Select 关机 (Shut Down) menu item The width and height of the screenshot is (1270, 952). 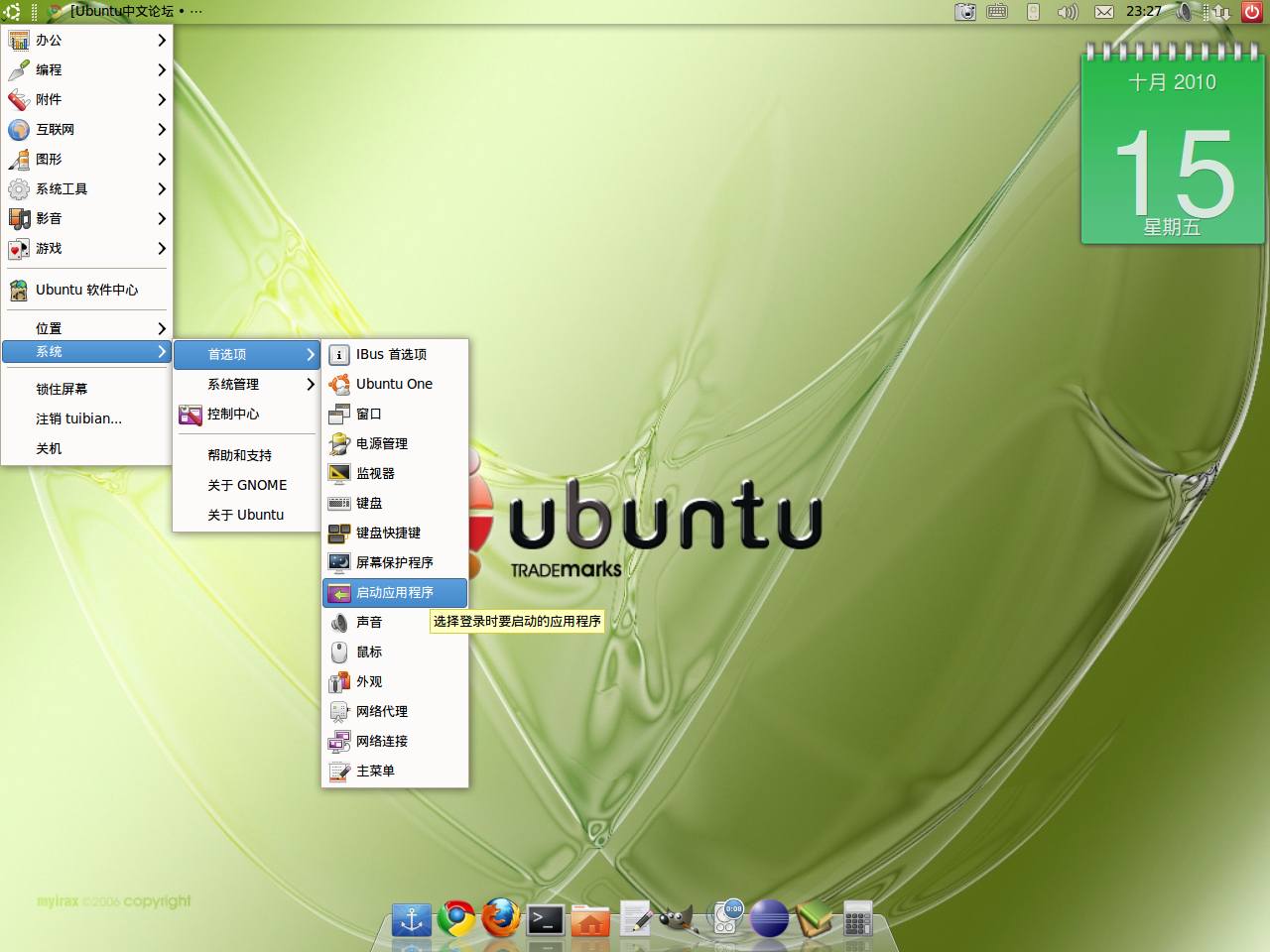point(87,448)
